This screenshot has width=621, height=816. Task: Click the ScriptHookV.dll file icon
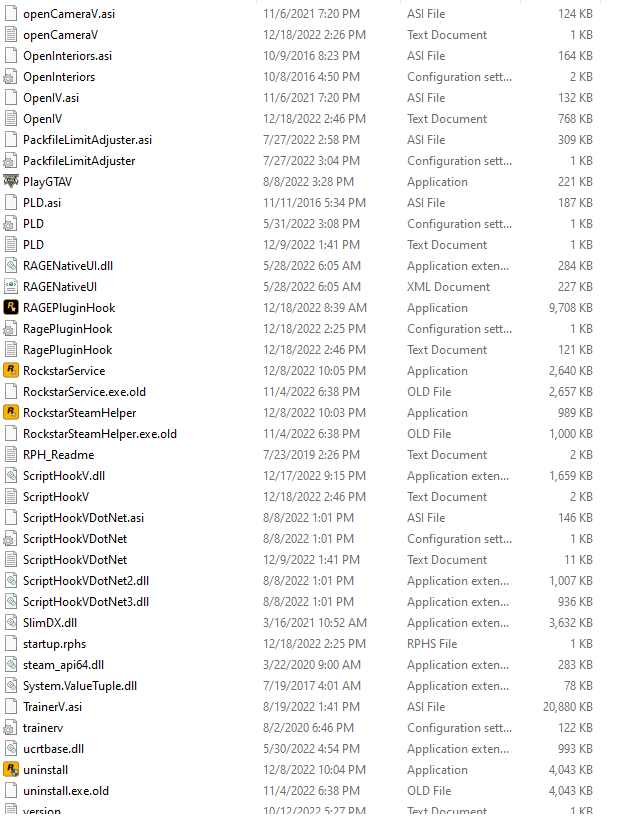tap(10, 476)
